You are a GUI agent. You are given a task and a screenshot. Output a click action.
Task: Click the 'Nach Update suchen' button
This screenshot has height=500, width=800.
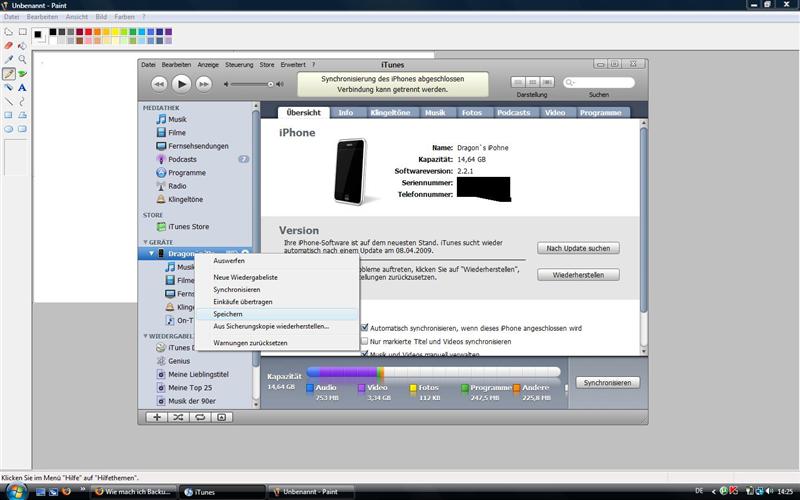click(x=578, y=248)
